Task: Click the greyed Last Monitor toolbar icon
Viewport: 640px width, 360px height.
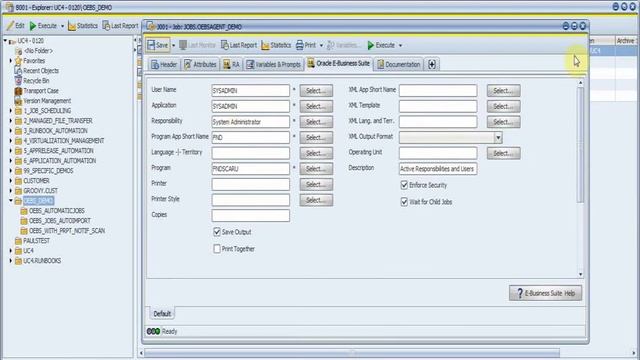Action: [x=183, y=45]
